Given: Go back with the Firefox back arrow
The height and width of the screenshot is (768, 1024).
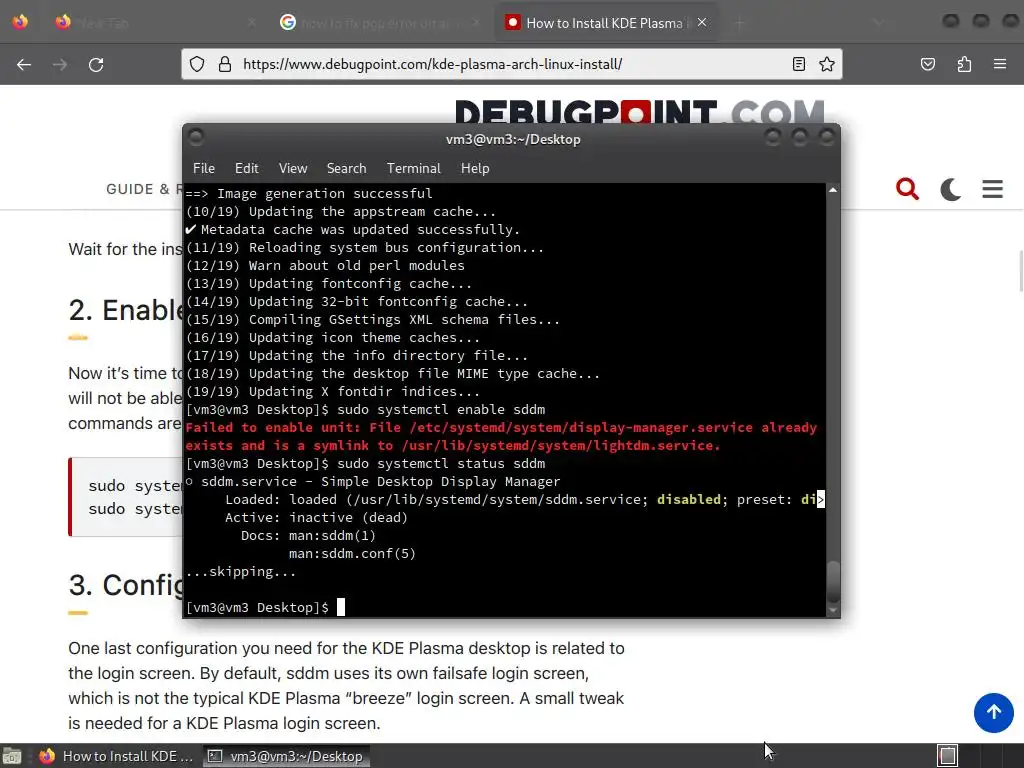Looking at the screenshot, I should click(x=24, y=65).
